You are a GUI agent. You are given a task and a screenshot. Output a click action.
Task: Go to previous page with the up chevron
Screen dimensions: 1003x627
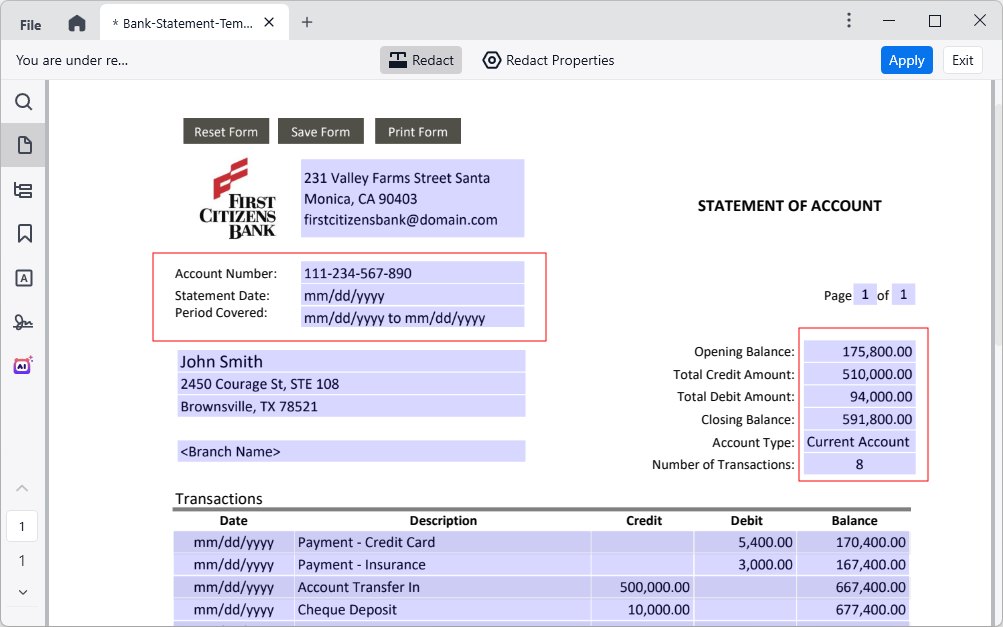[x=22, y=488]
